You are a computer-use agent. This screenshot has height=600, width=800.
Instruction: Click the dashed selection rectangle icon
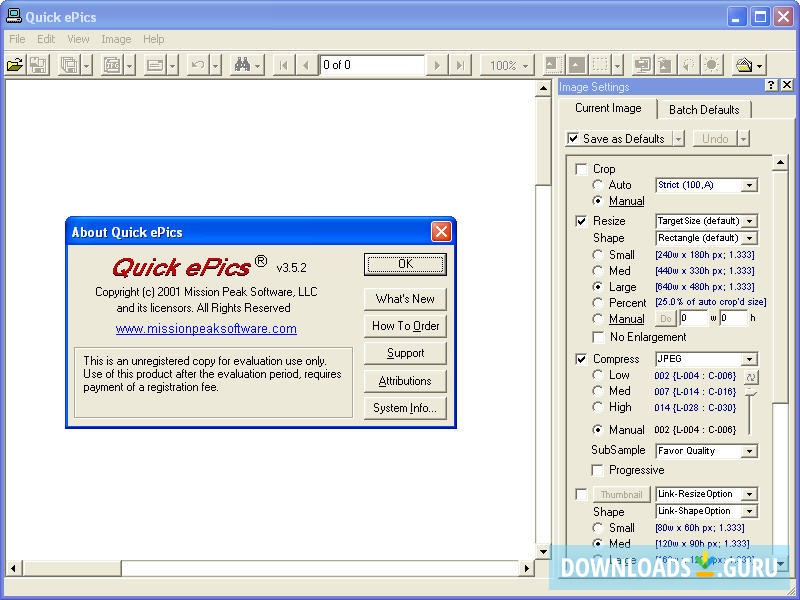(601, 65)
